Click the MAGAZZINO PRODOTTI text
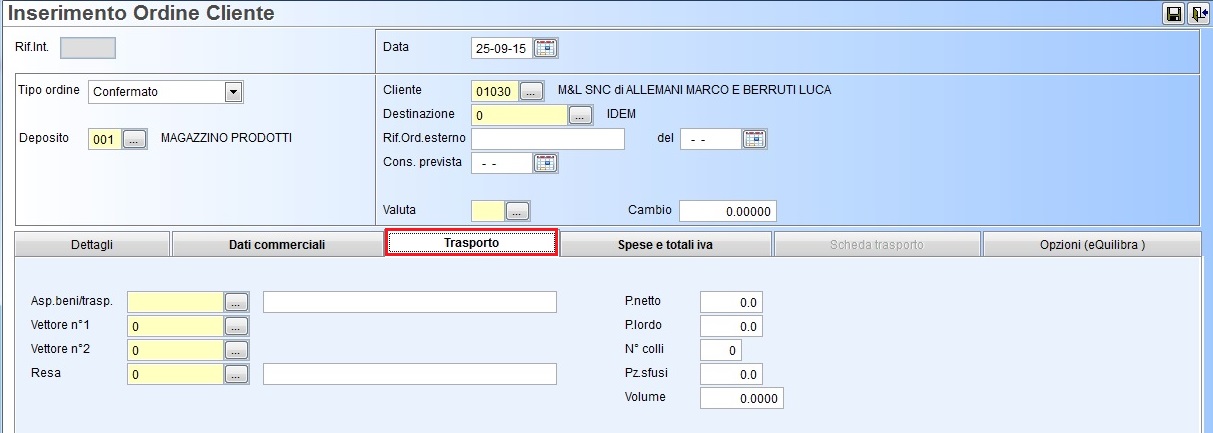 [x=227, y=138]
